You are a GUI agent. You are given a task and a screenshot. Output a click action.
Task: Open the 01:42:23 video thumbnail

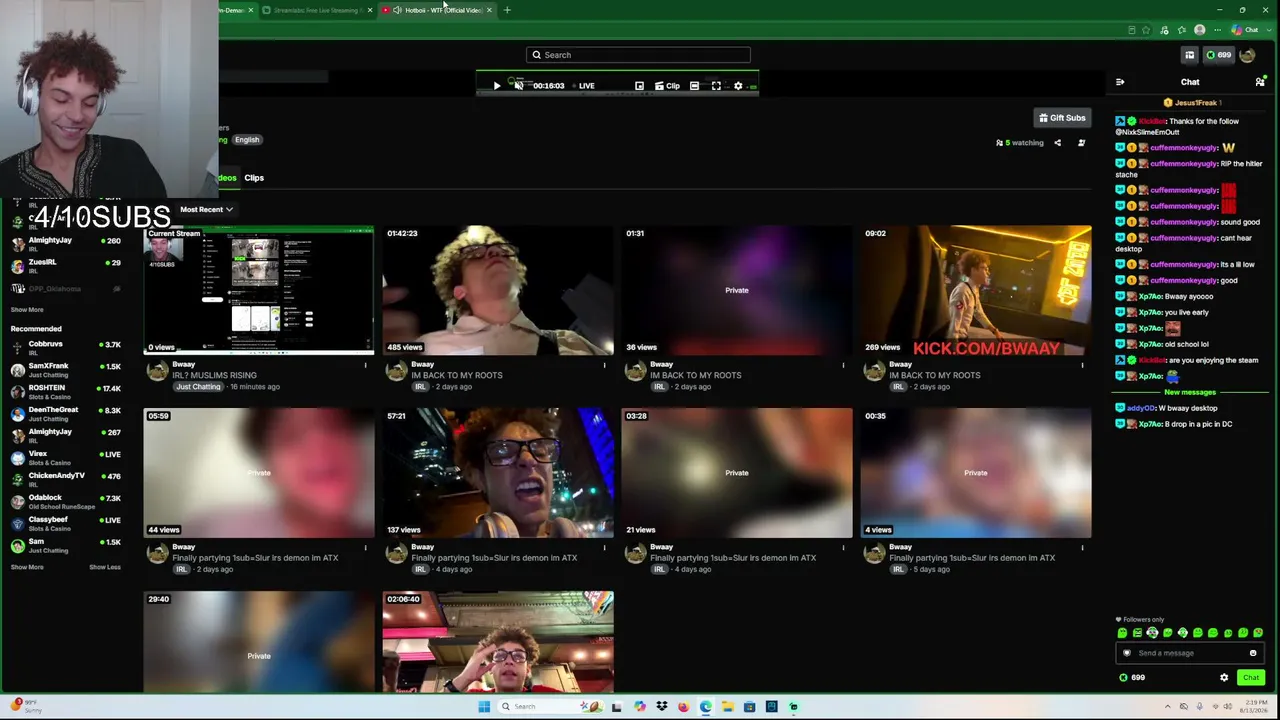(498, 290)
